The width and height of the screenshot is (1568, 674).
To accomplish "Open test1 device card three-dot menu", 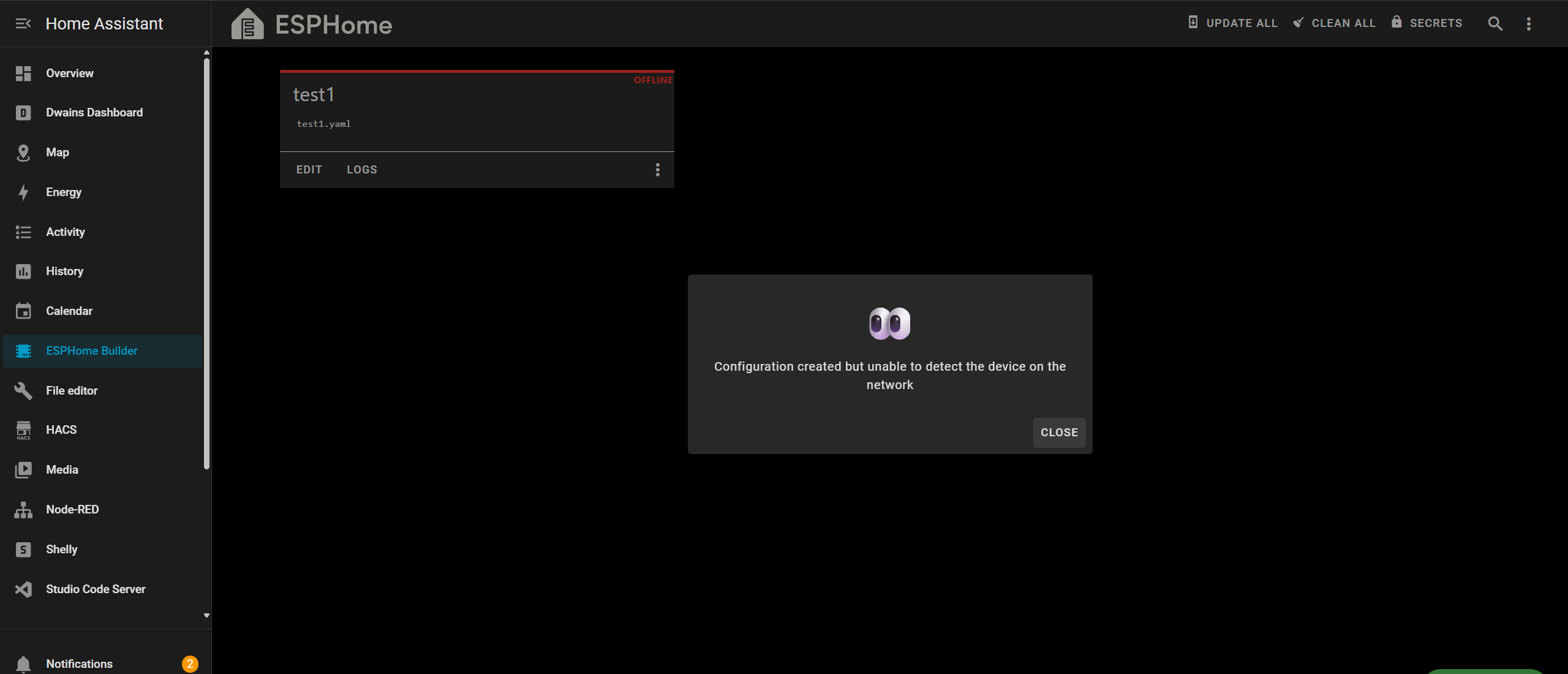I will click(x=658, y=170).
